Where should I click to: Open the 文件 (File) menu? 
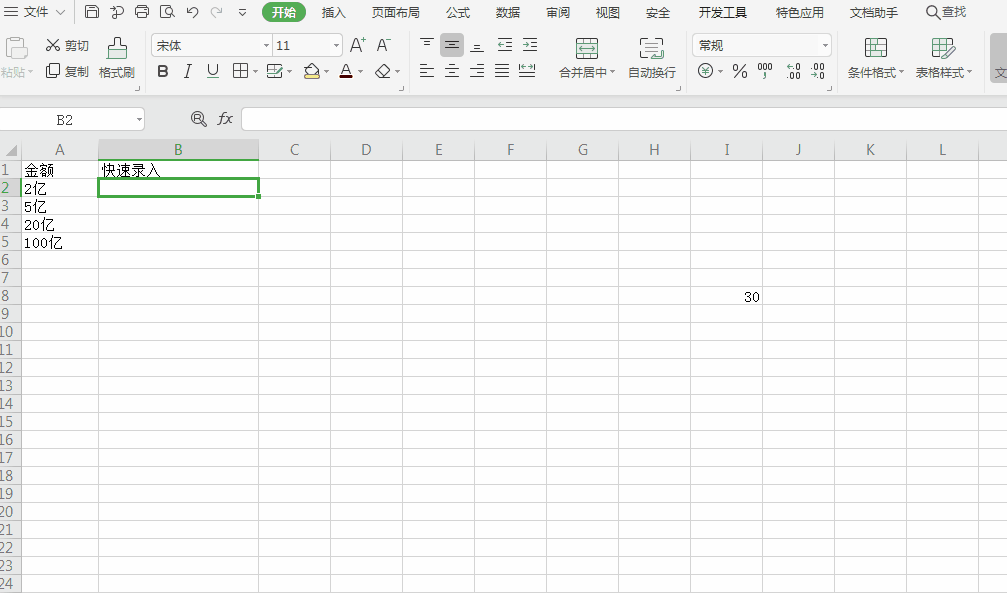click(35, 12)
